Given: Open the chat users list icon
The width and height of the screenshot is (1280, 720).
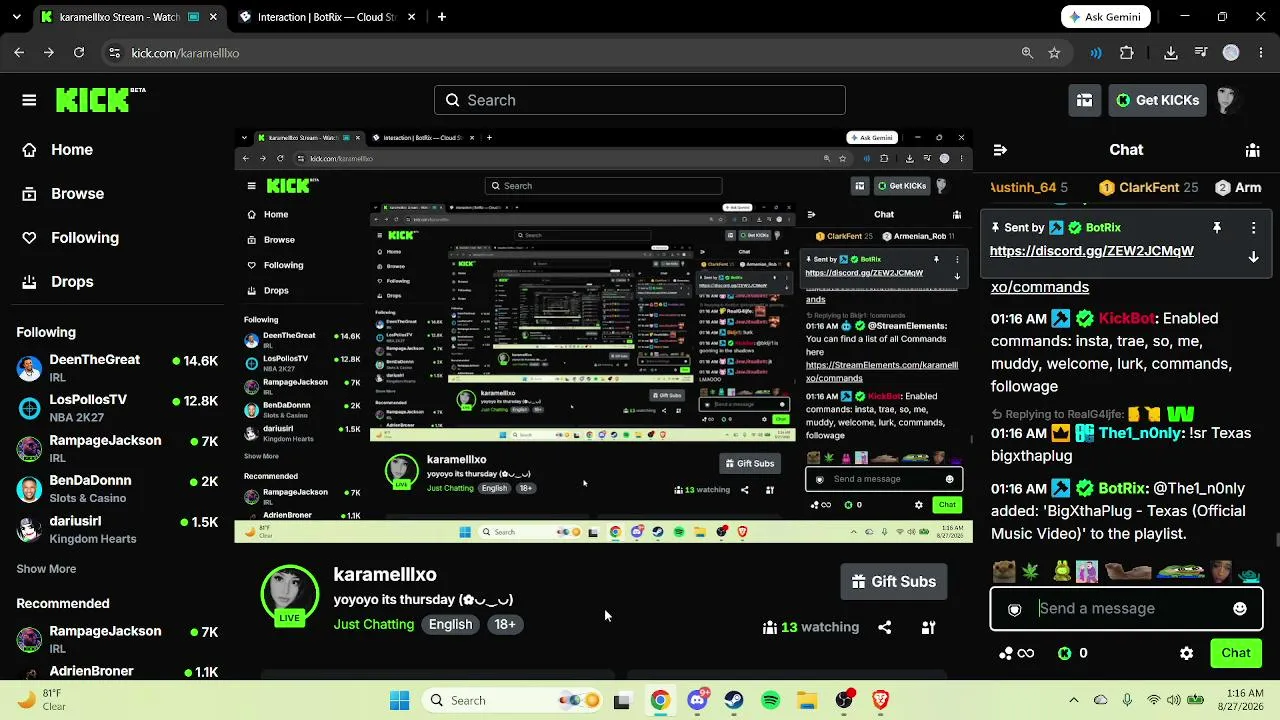Looking at the screenshot, I should coord(1252,150).
